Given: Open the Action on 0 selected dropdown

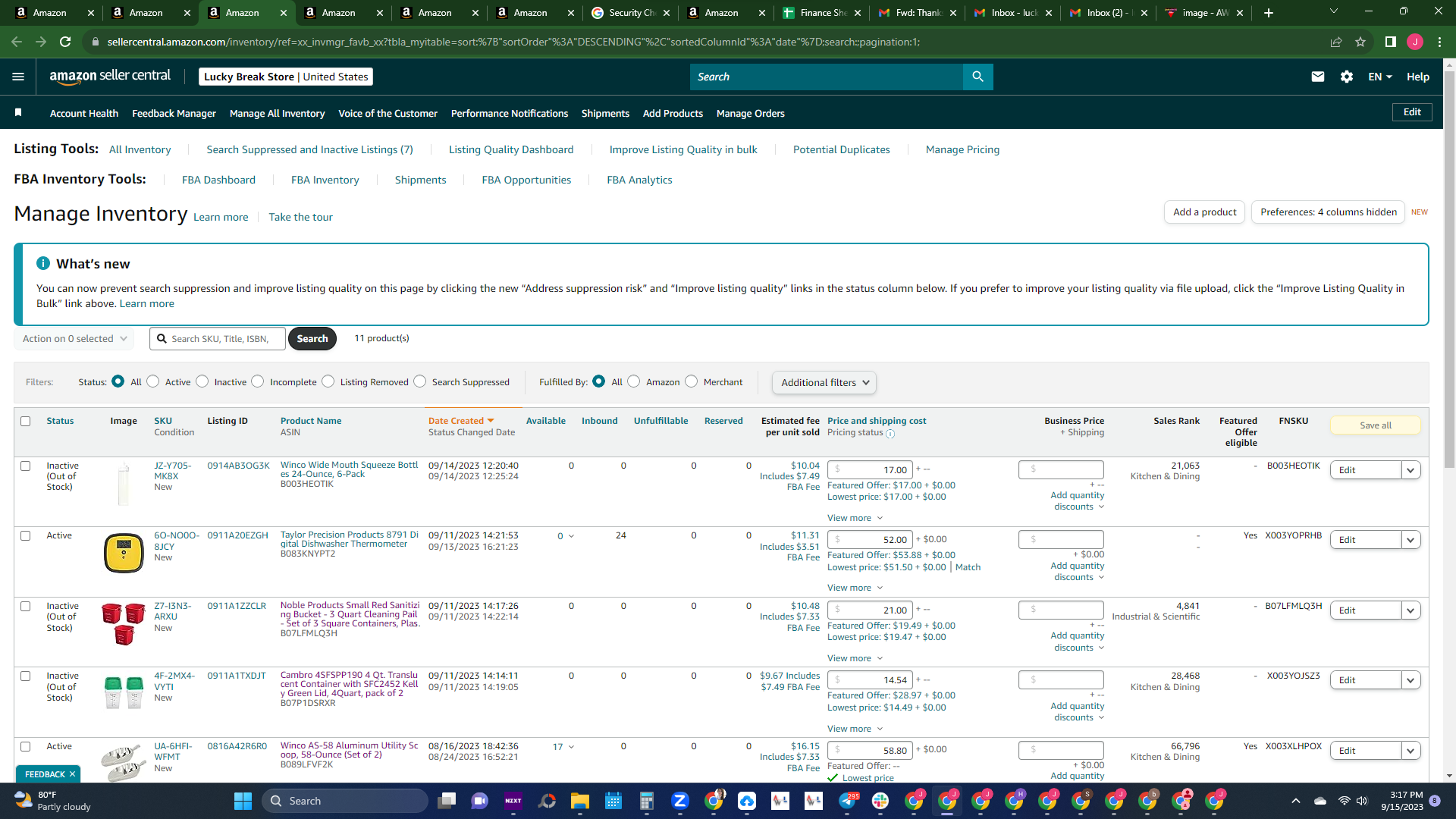Looking at the screenshot, I should pos(74,339).
